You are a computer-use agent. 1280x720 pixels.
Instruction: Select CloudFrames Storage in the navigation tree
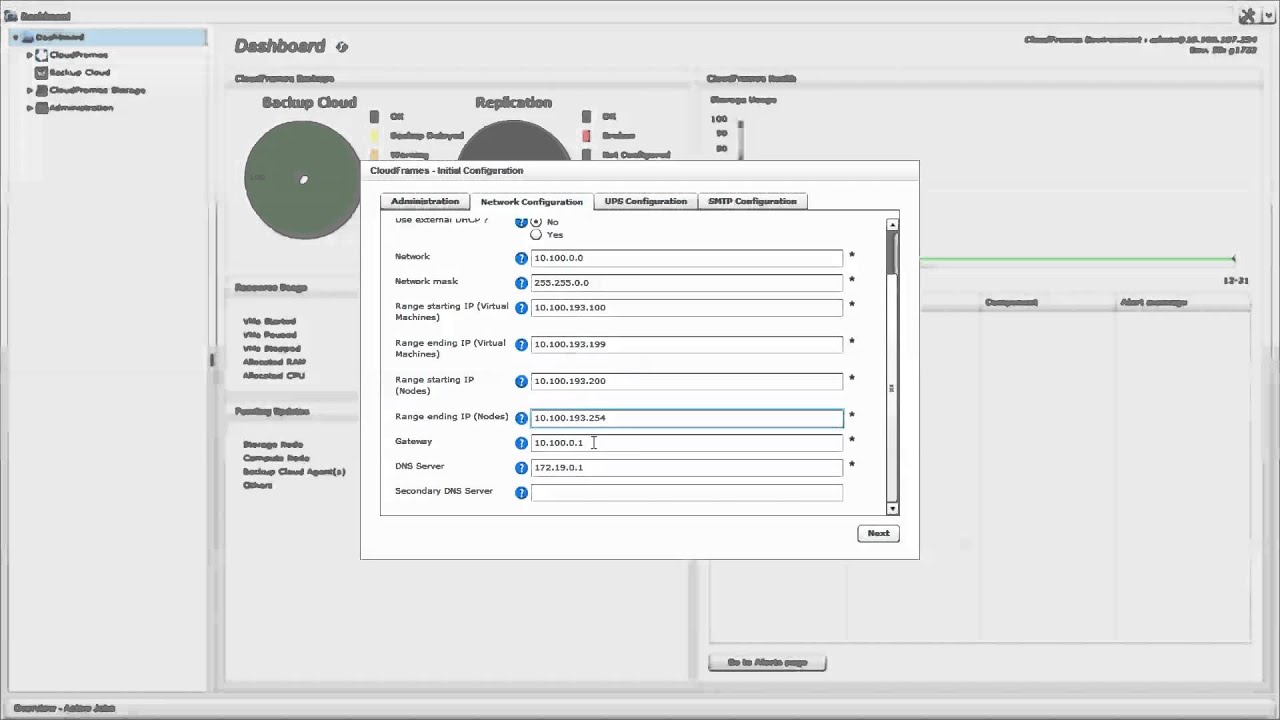tap(97, 90)
